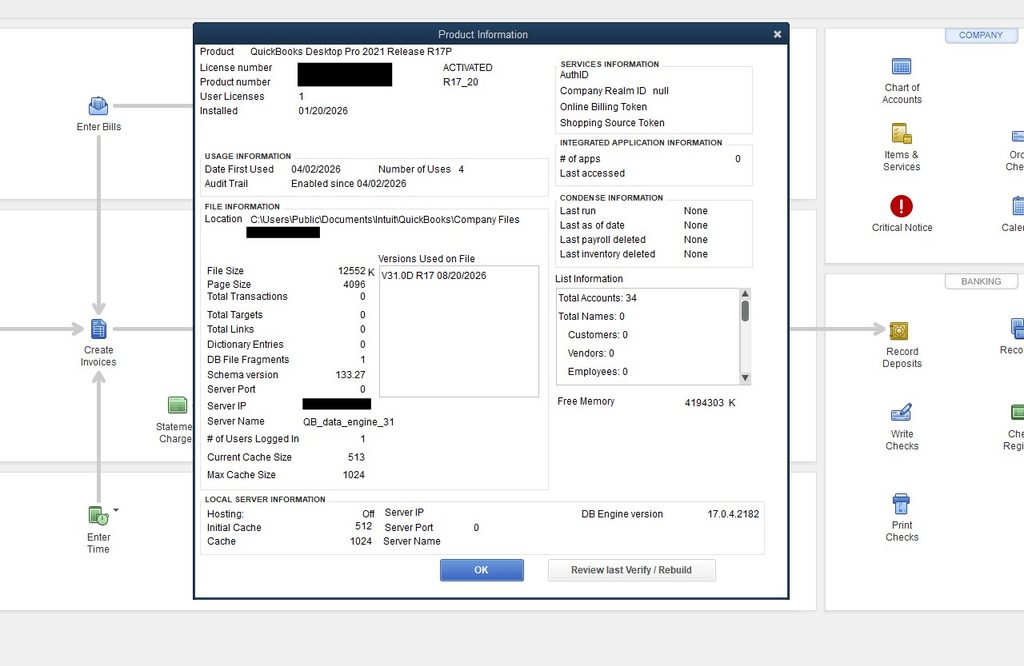Click Audit Trail Enabled since 04/02/2026
This screenshot has width=1024, height=666.
click(x=348, y=183)
